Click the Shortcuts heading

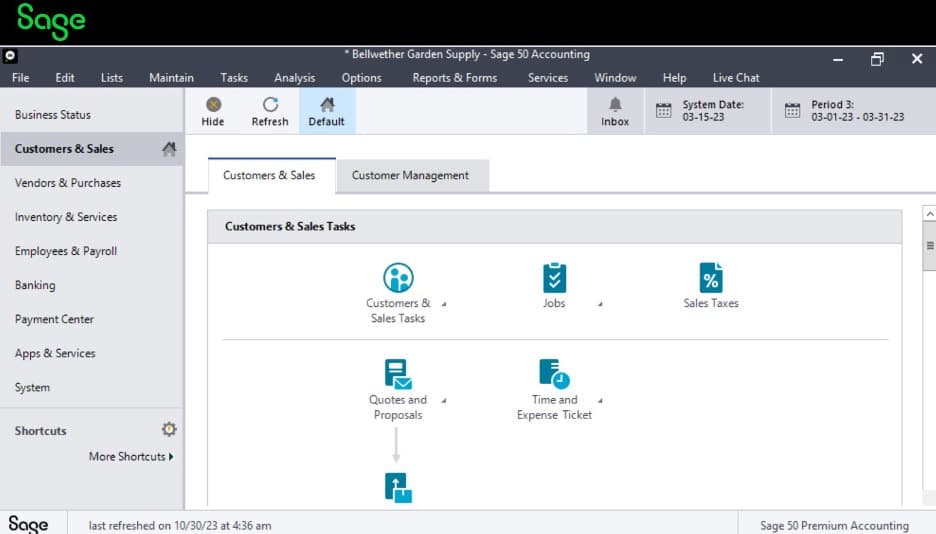pyautogui.click(x=41, y=431)
